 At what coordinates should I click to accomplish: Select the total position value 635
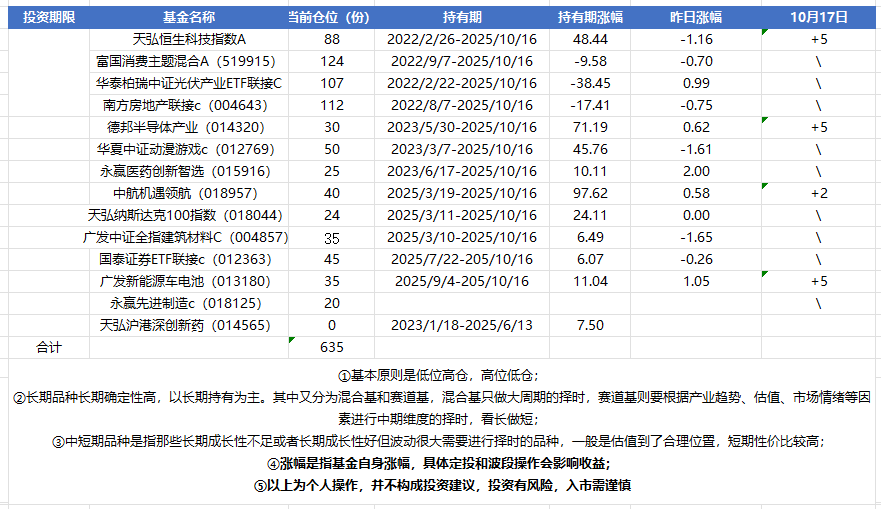pos(331,347)
